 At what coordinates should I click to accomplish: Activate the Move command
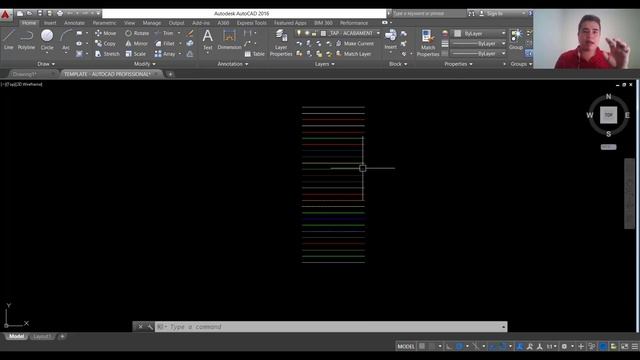point(105,33)
